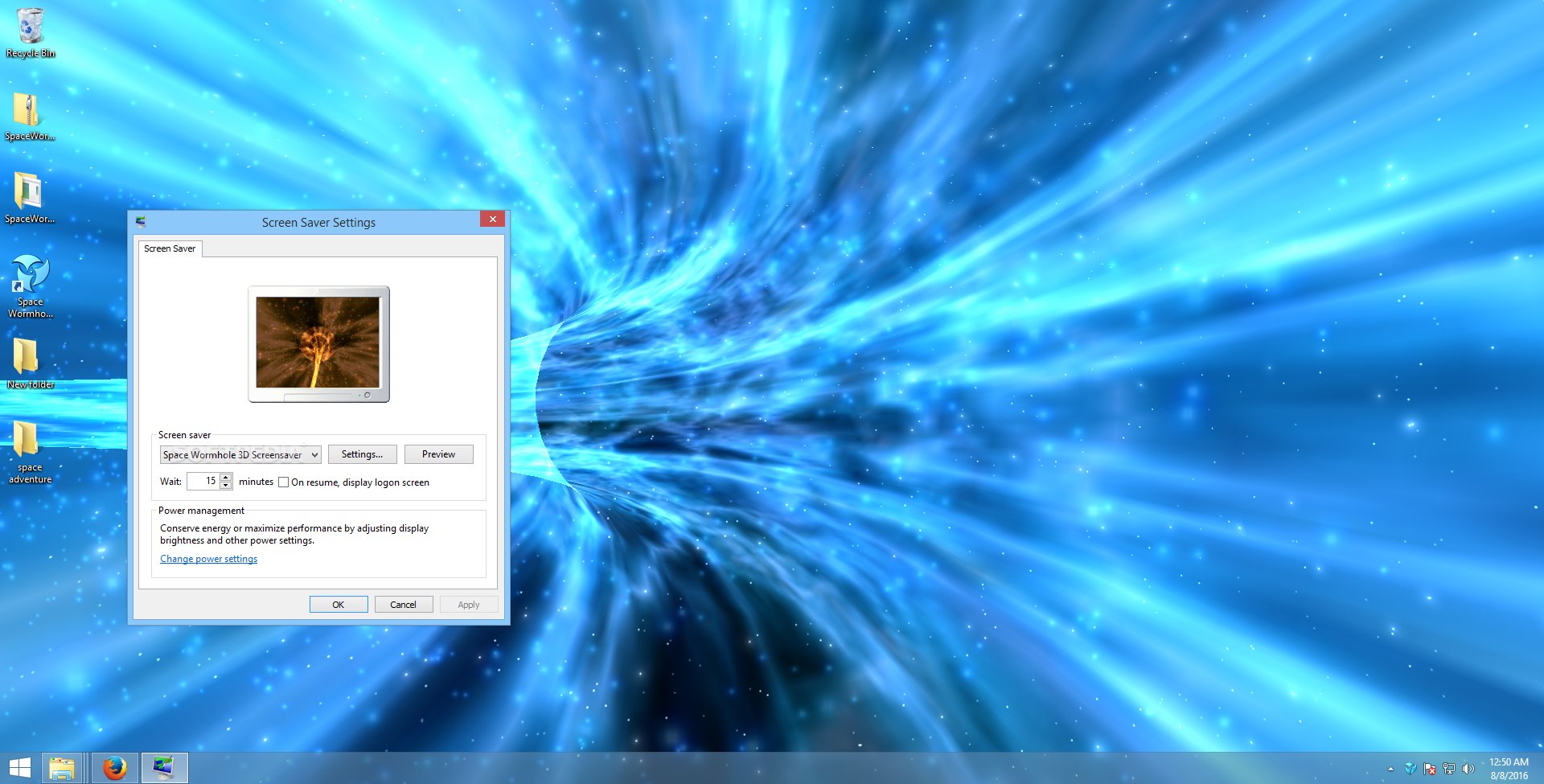Image resolution: width=1544 pixels, height=784 pixels.
Task: Select the New folder desktop icon
Action: [x=30, y=363]
